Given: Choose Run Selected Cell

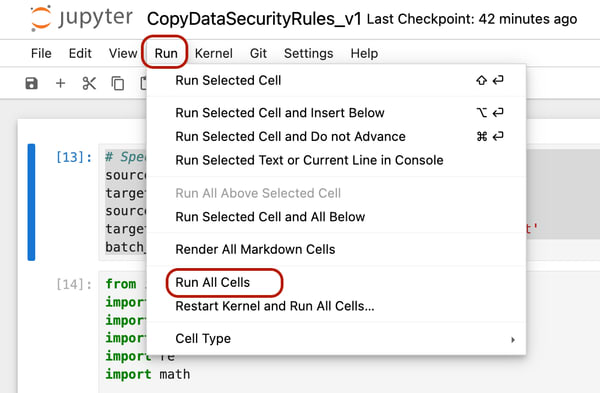Looking at the screenshot, I should coord(336,80).
